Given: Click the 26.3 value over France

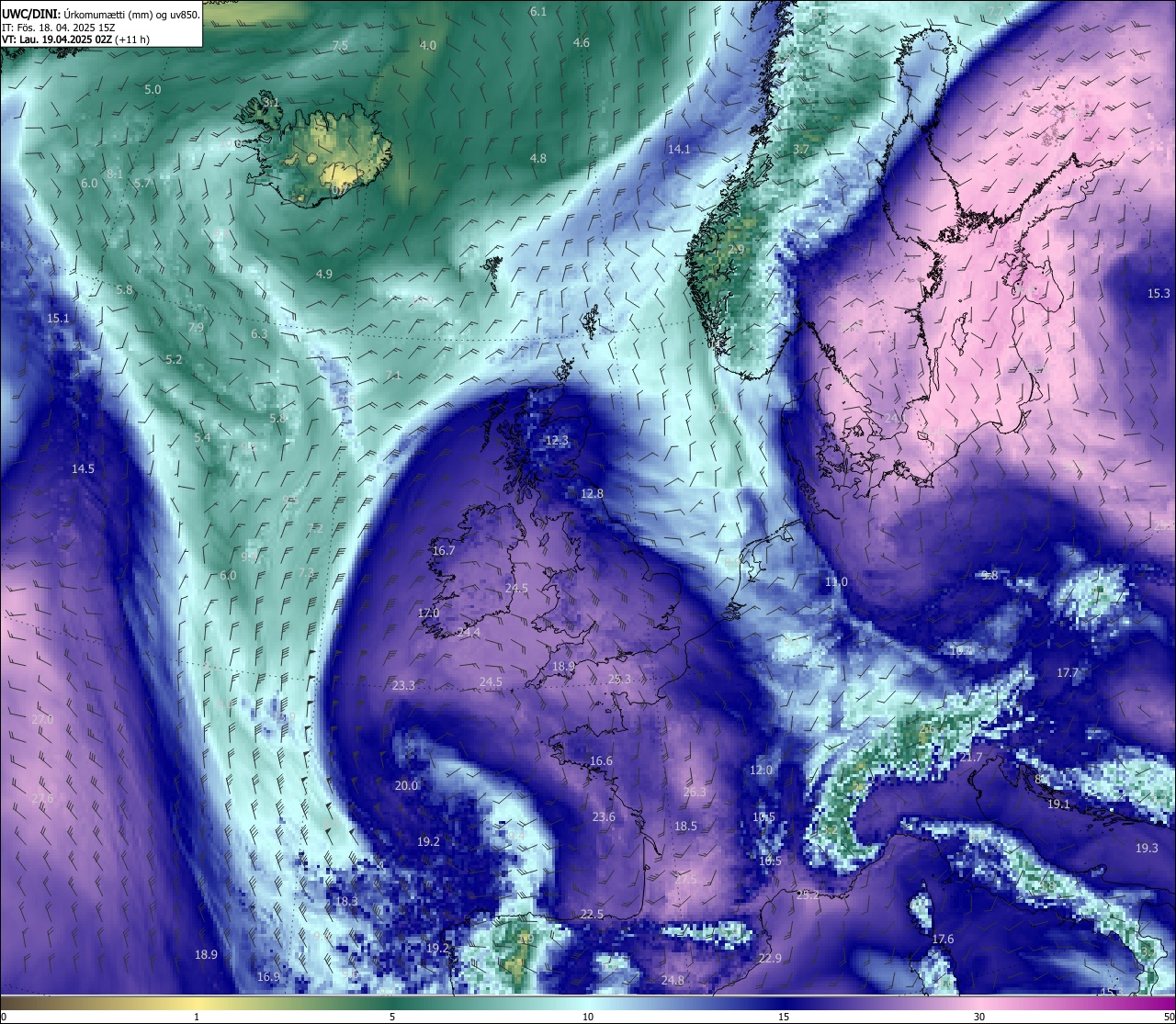Looking at the screenshot, I should click(x=695, y=792).
